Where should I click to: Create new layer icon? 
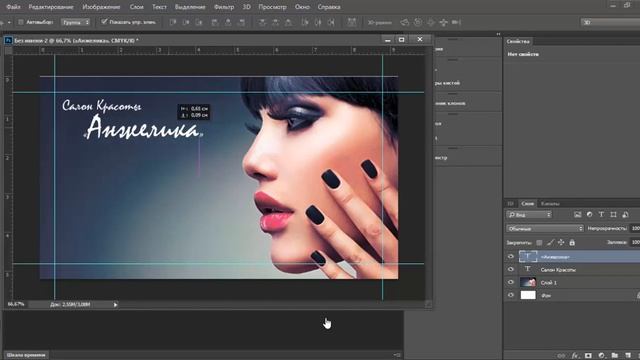pos(628,356)
